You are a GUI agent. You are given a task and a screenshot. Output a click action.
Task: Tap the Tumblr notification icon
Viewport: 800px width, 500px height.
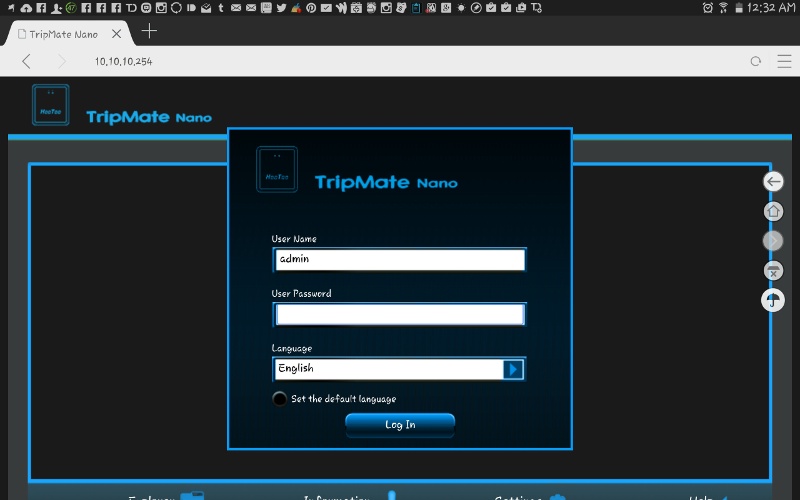(x=221, y=8)
